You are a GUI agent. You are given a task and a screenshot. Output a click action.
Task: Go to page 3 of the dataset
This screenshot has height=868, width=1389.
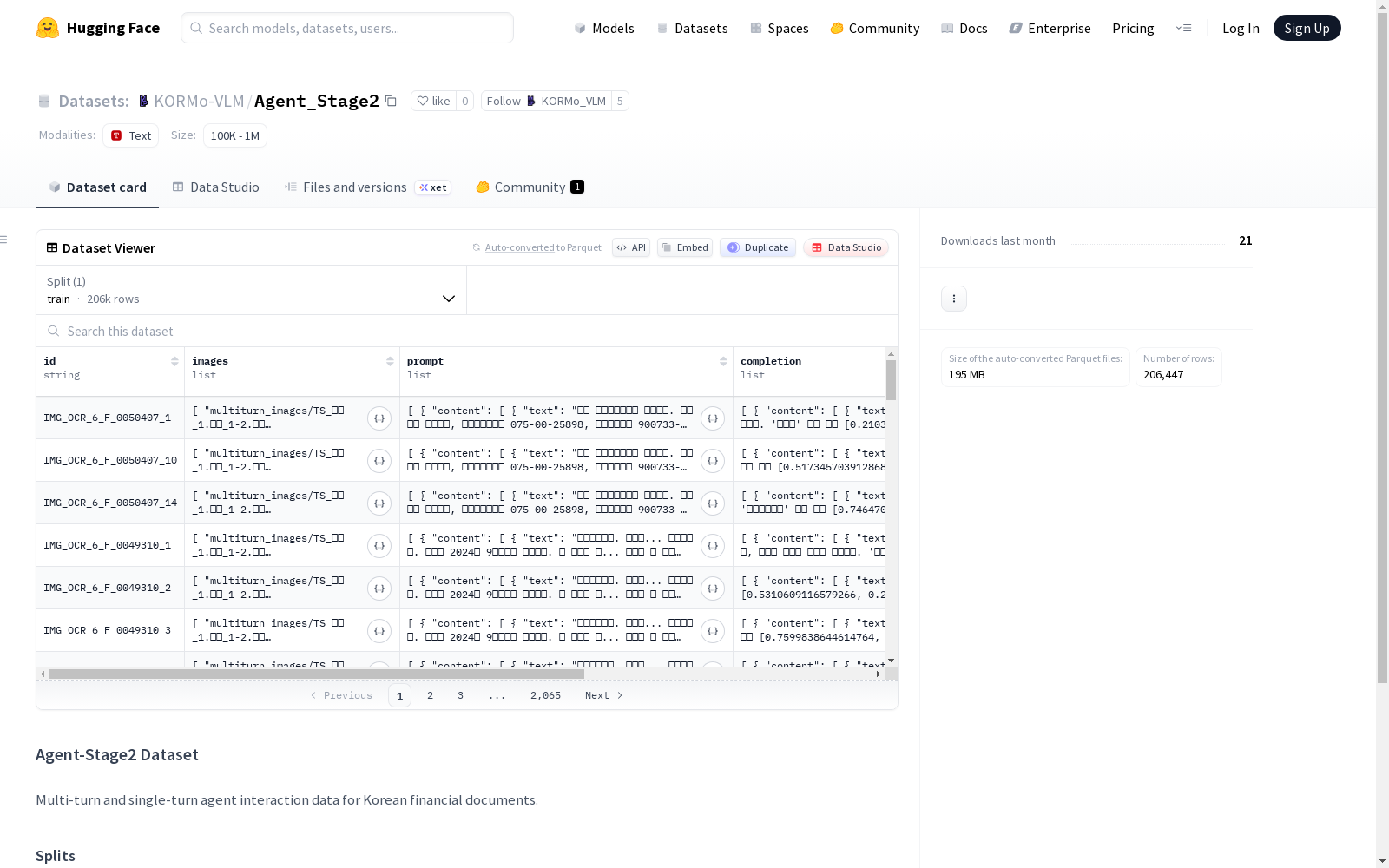pyautogui.click(x=460, y=695)
